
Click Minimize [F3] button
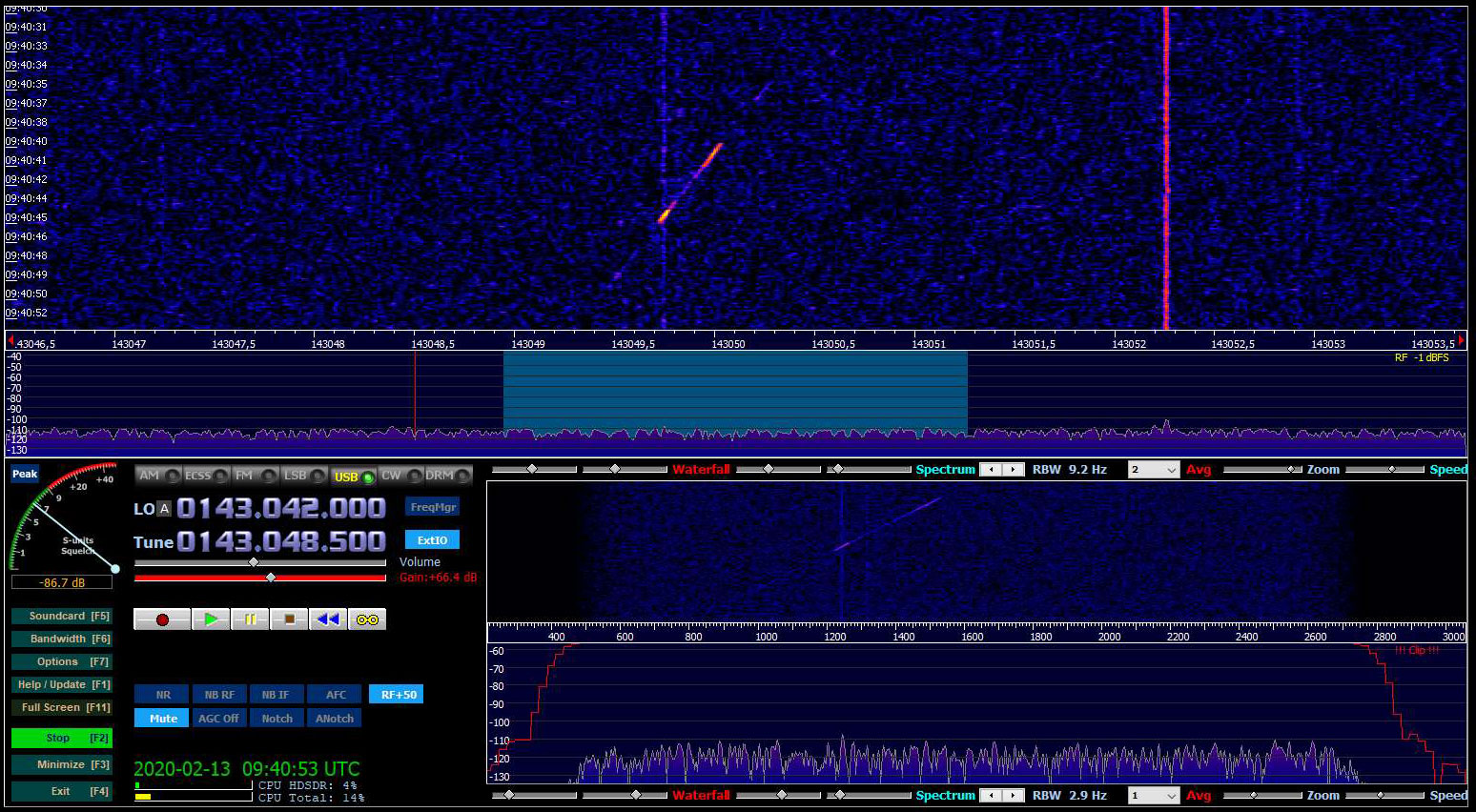coord(62,764)
